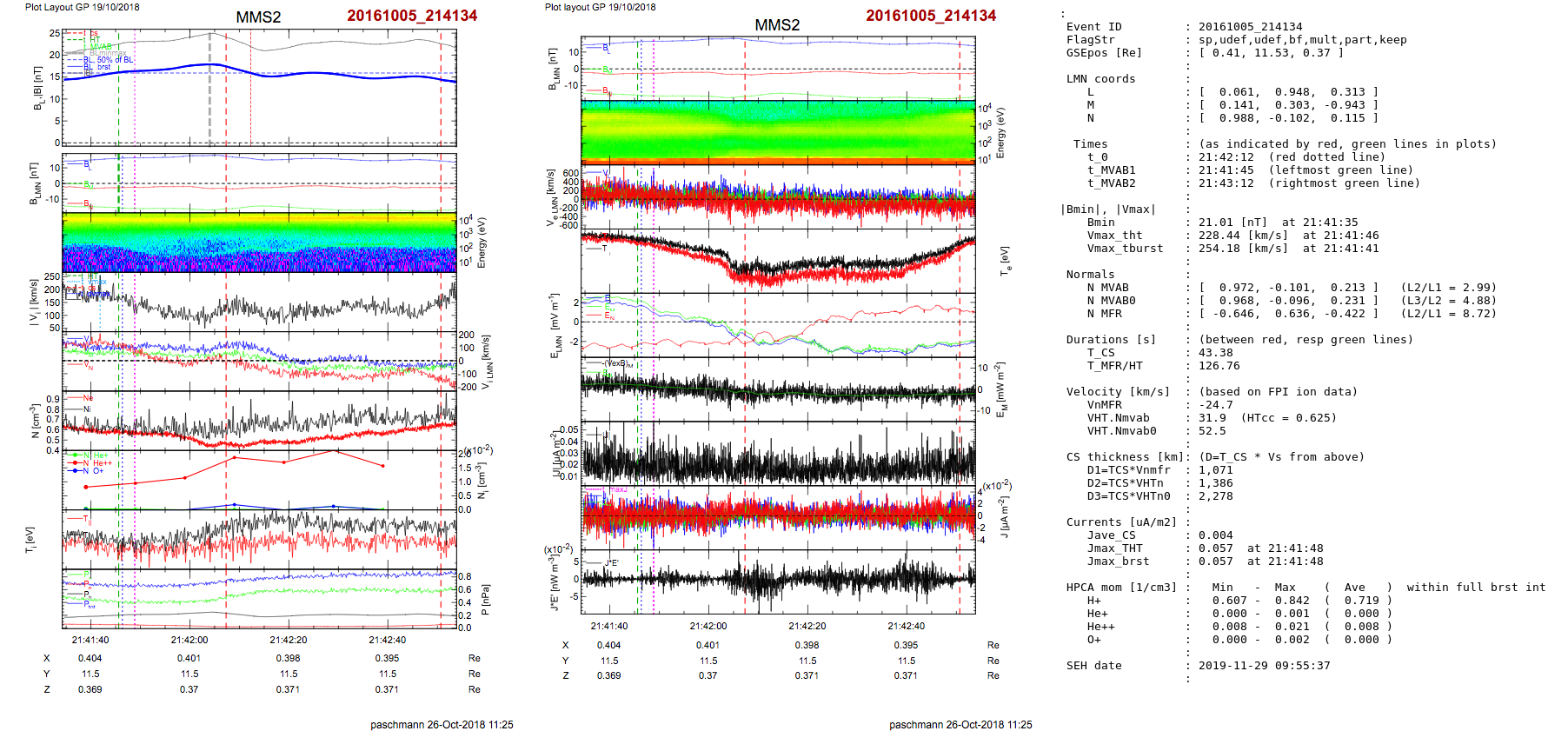Click the electron temperature Te panel in the right plot
1568x731 pixels.
[x=778, y=259]
